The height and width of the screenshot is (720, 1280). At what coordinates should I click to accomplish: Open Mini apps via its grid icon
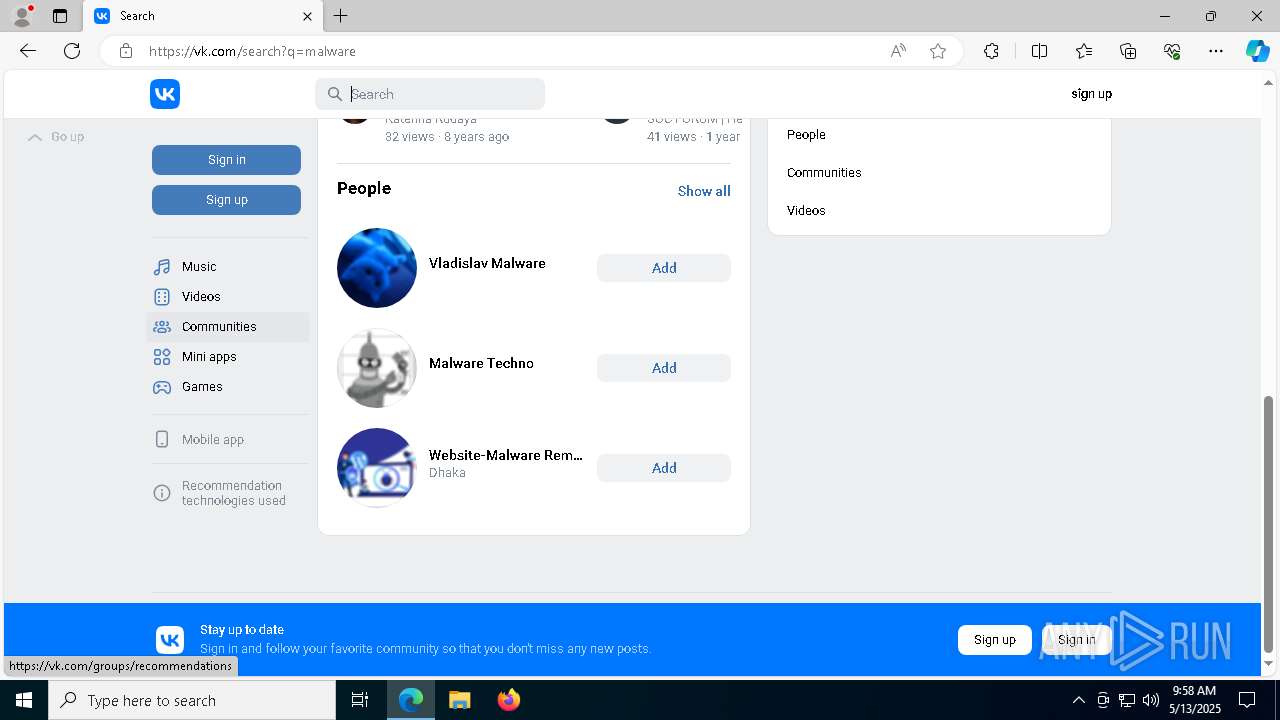click(162, 357)
